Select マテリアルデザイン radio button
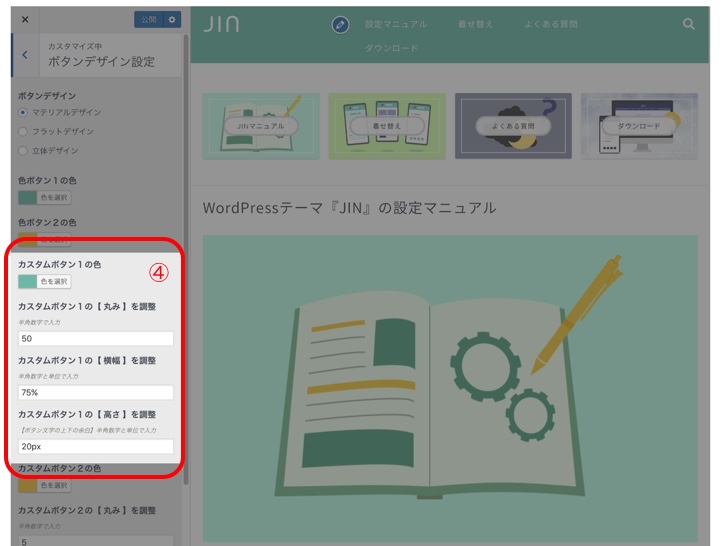 click(x=23, y=112)
